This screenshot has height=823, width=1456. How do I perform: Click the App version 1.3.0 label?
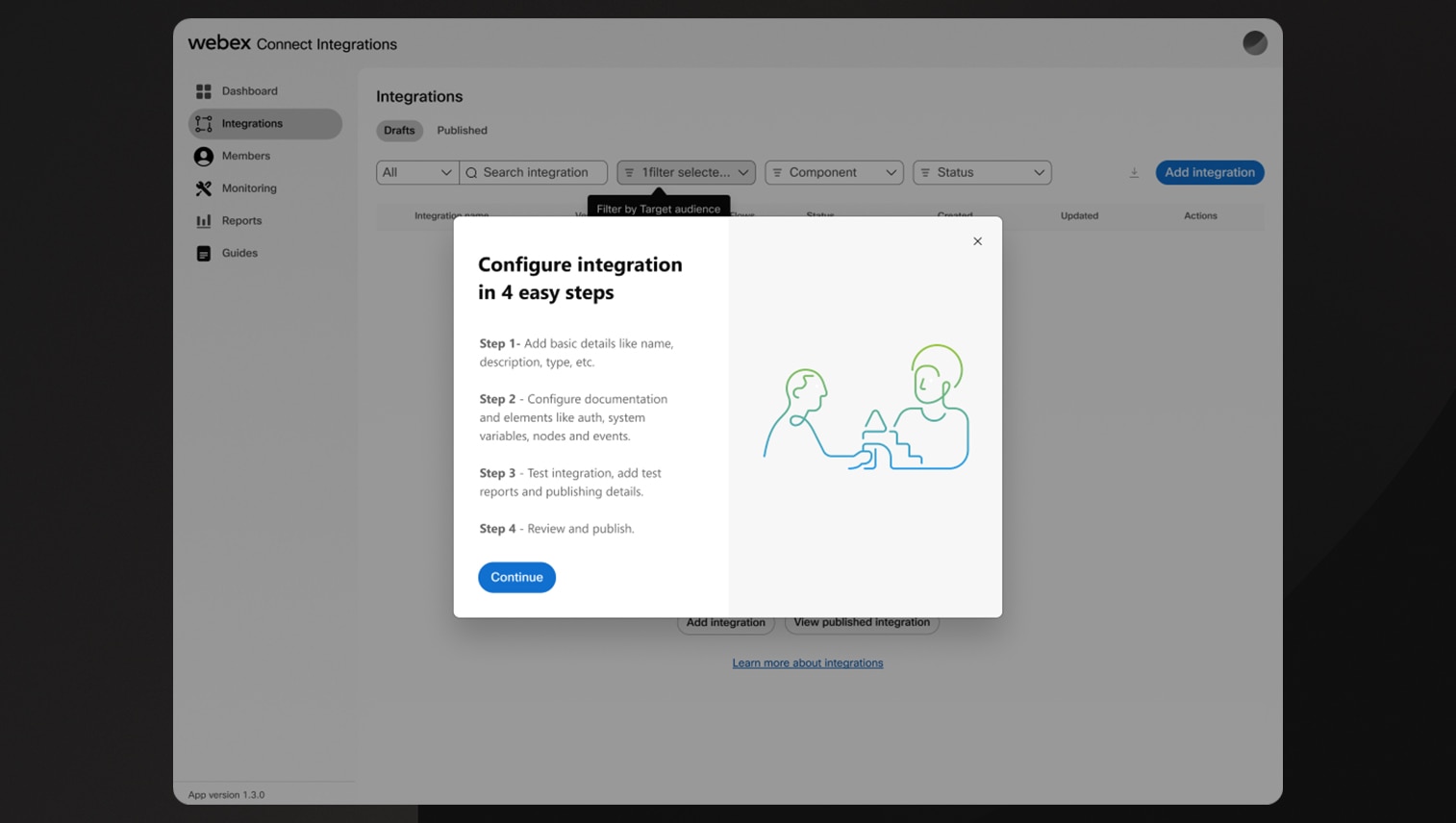tap(226, 795)
